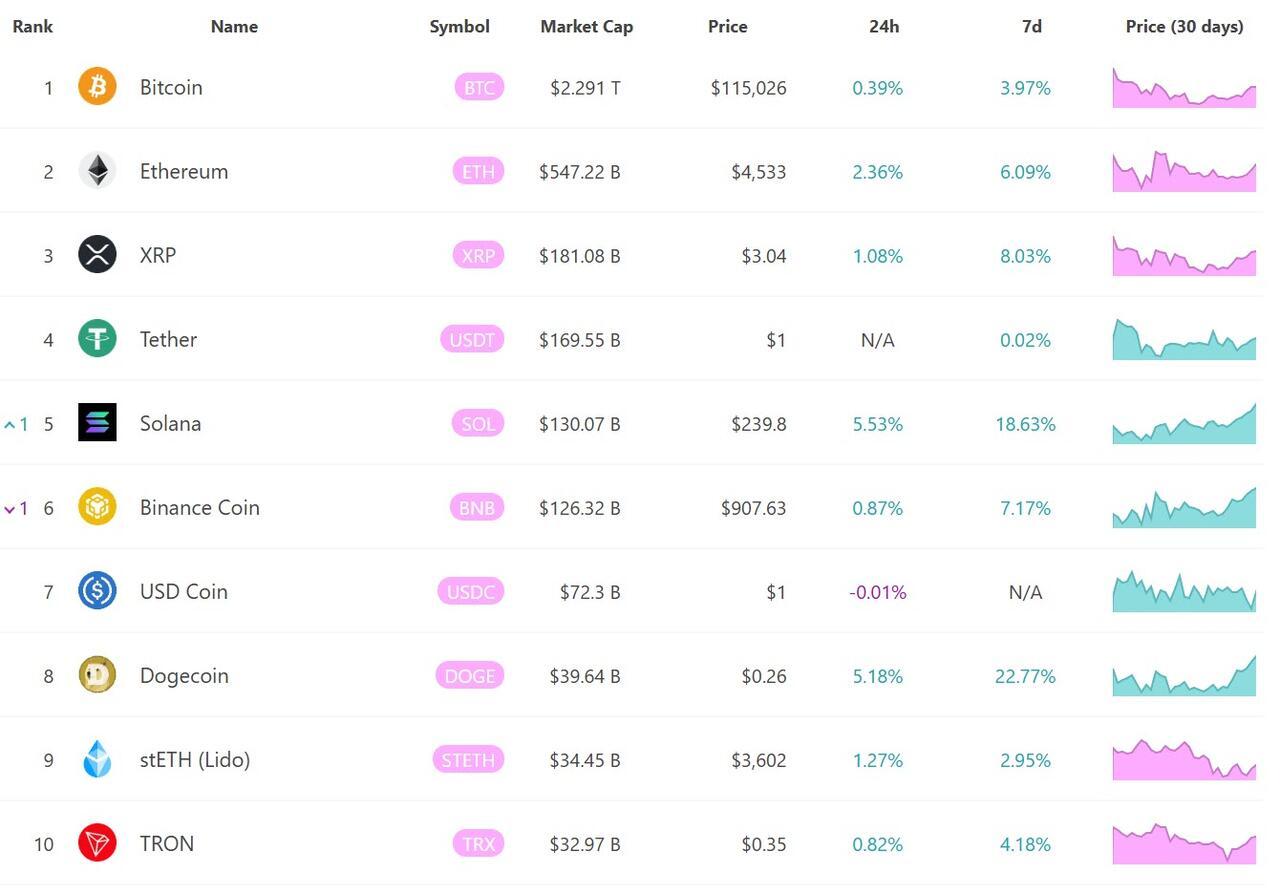Open the Binance Coin name link
Screen dimensions: 1280x894
tap(199, 508)
